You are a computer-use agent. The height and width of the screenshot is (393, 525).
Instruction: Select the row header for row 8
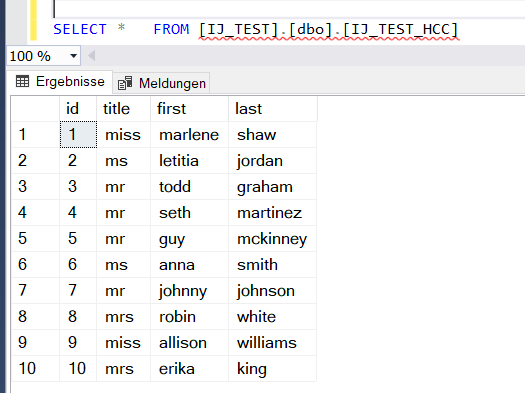tap(35, 317)
